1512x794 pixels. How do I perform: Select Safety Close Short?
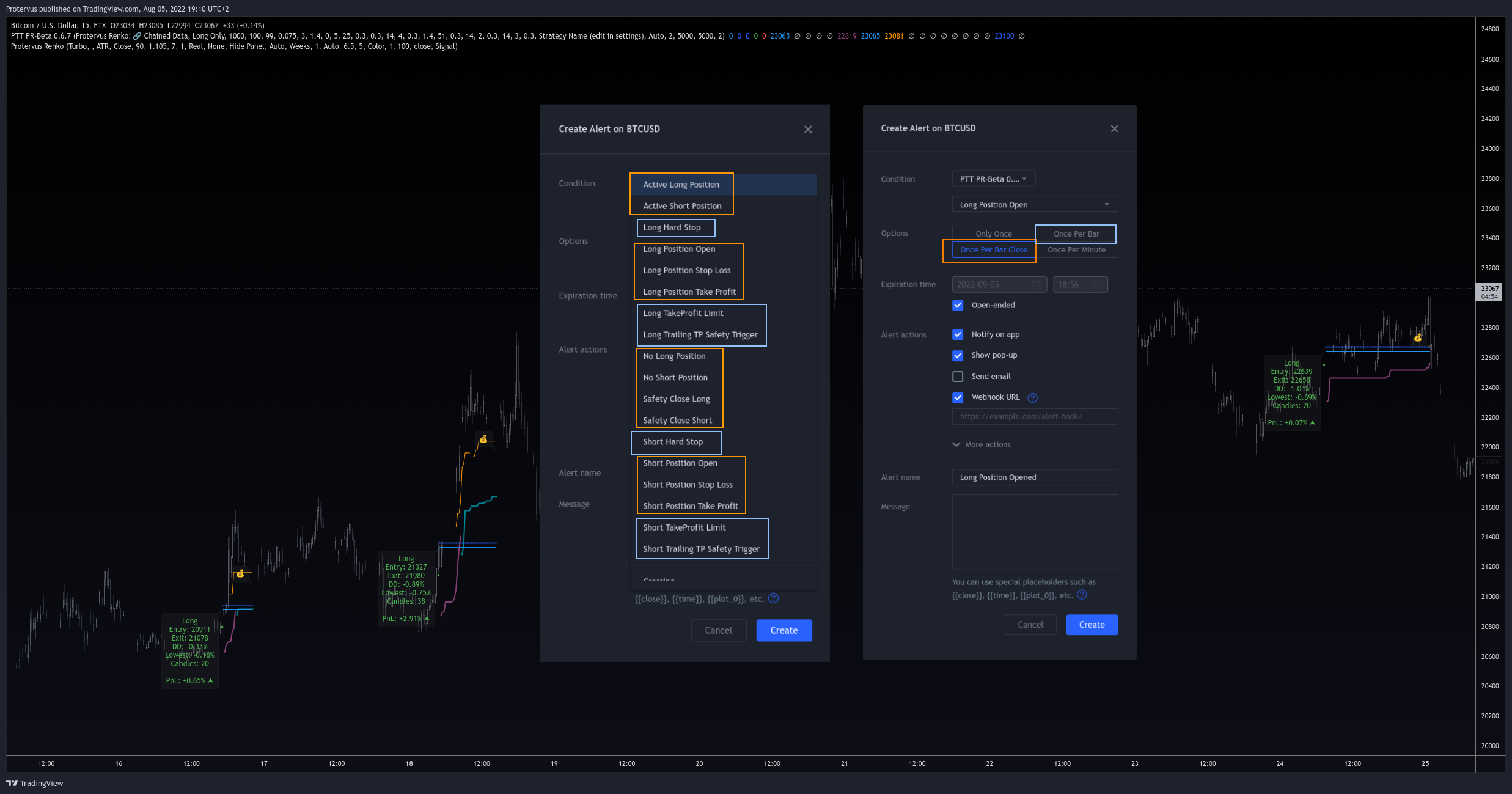click(x=724, y=421)
